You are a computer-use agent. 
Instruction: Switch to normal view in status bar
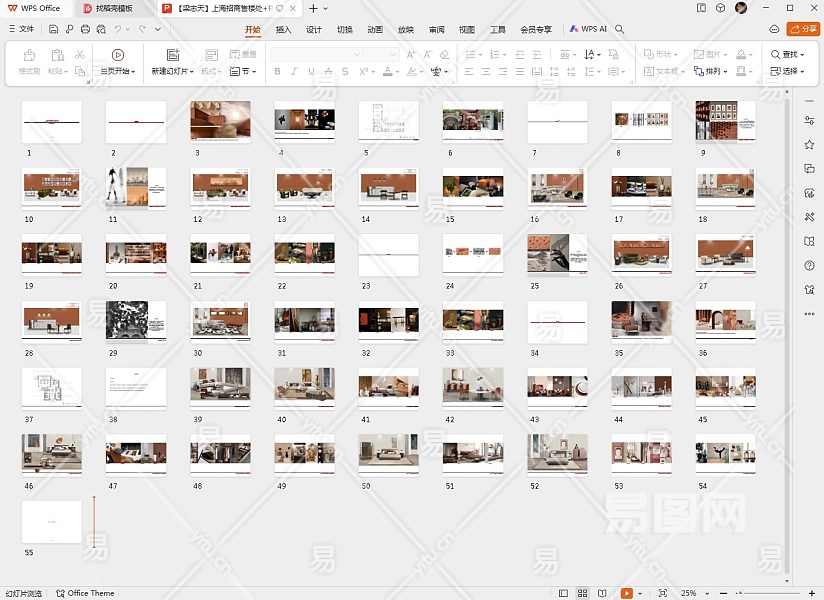coord(564,593)
